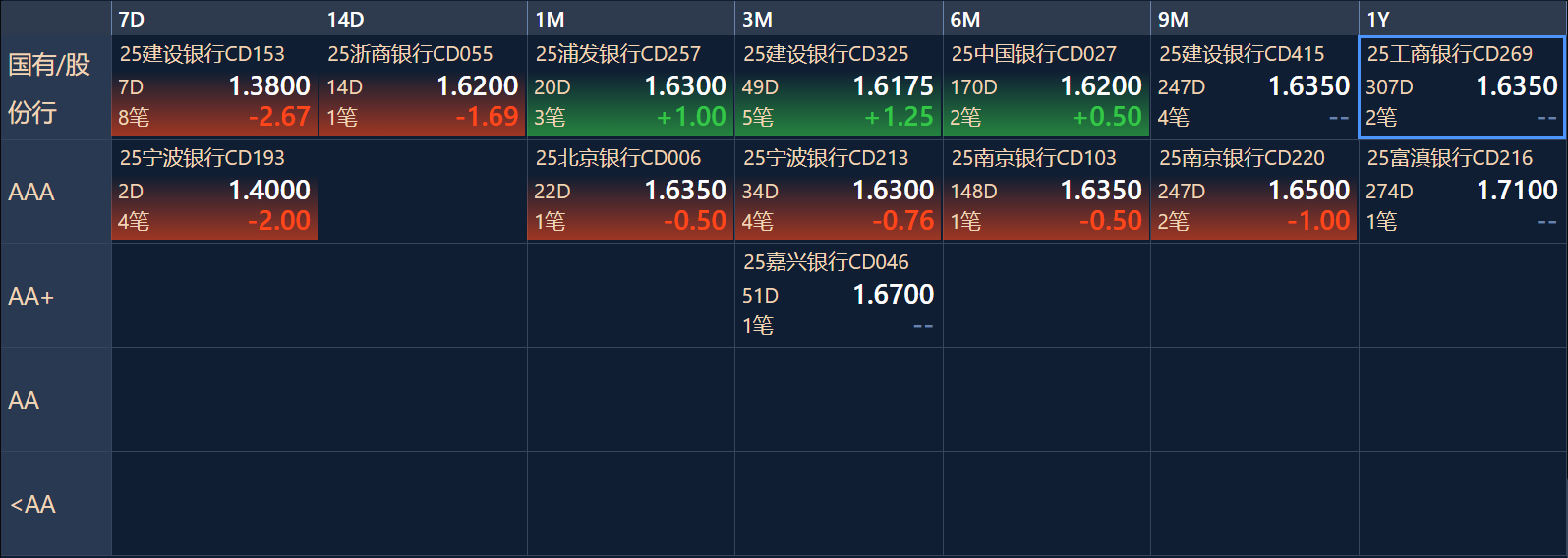Click the 1.3800 yield value
Screen dimensions: 1568x558
click(x=269, y=86)
